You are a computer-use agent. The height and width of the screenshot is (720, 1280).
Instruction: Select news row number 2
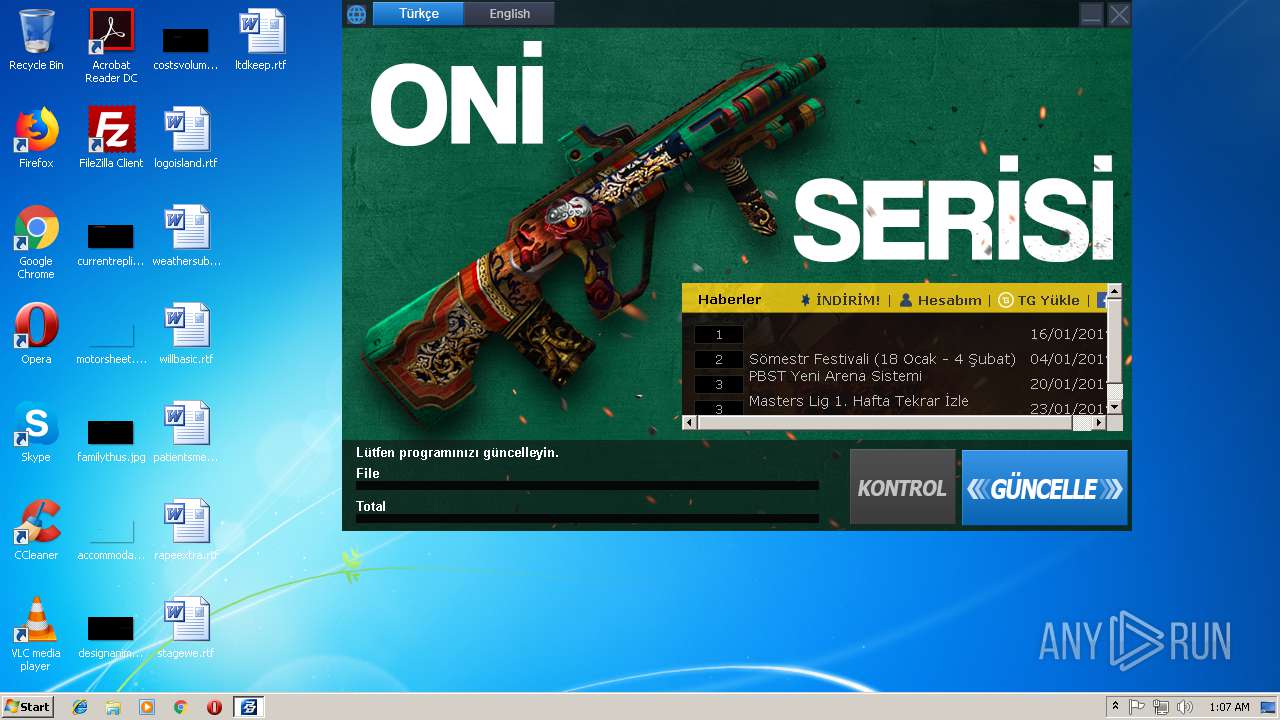pos(719,360)
